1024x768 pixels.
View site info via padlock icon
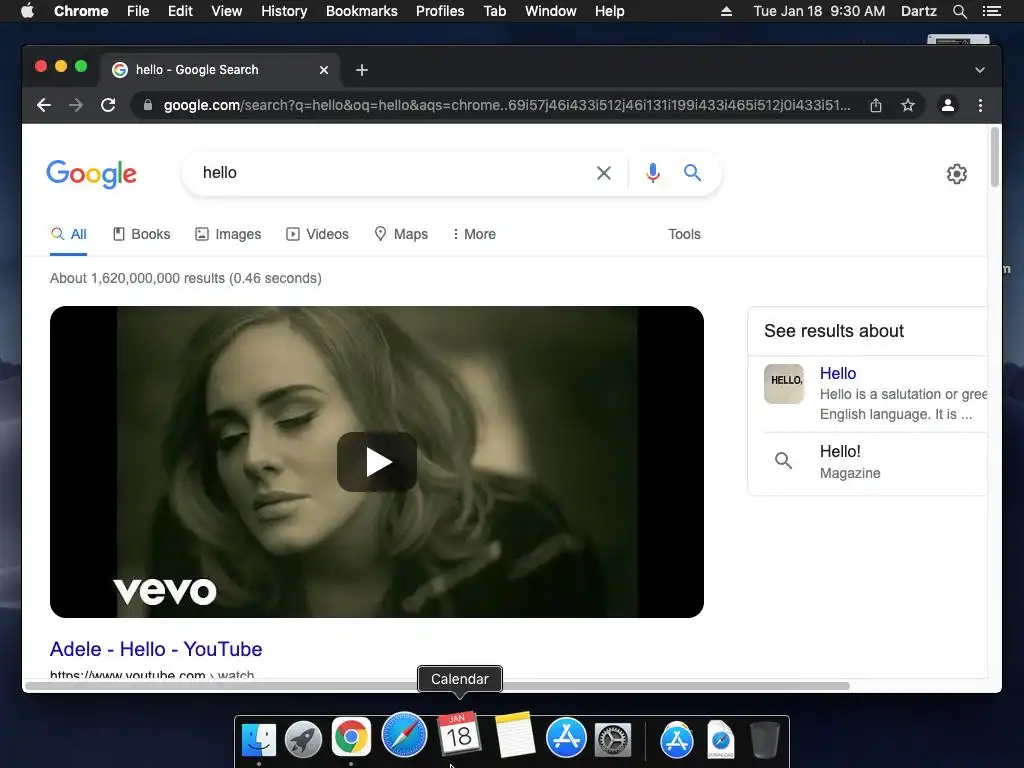tap(148, 105)
